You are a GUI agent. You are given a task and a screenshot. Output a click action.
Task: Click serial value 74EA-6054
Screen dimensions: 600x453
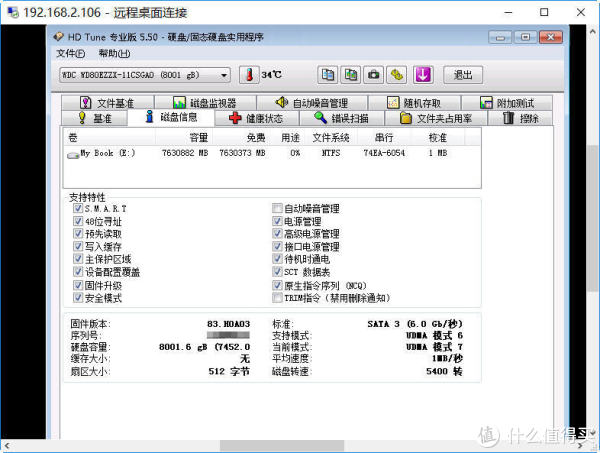coord(384,153)
